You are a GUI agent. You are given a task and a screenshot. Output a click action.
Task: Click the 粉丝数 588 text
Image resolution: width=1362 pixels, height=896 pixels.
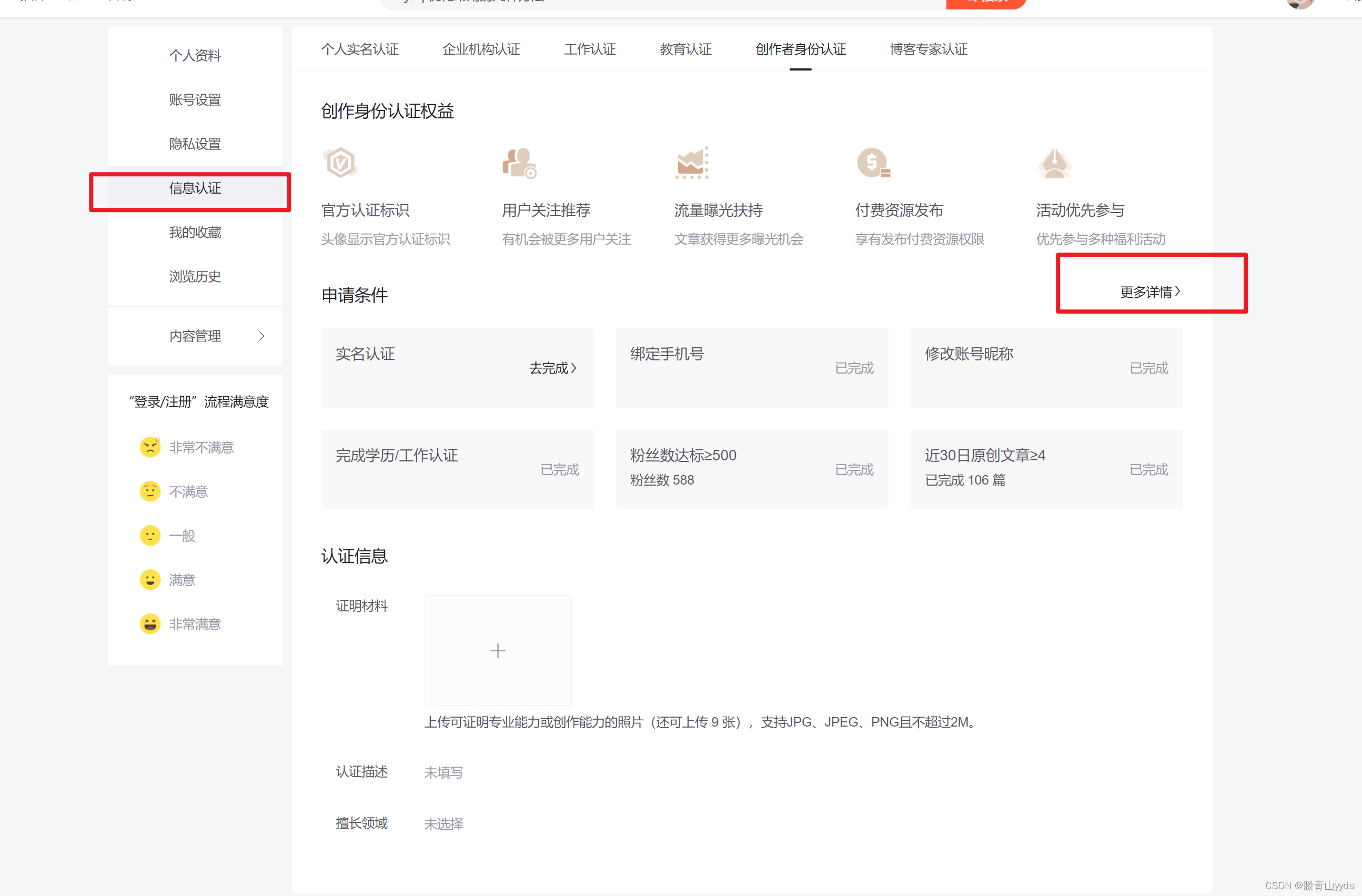(x=662, y=480)
